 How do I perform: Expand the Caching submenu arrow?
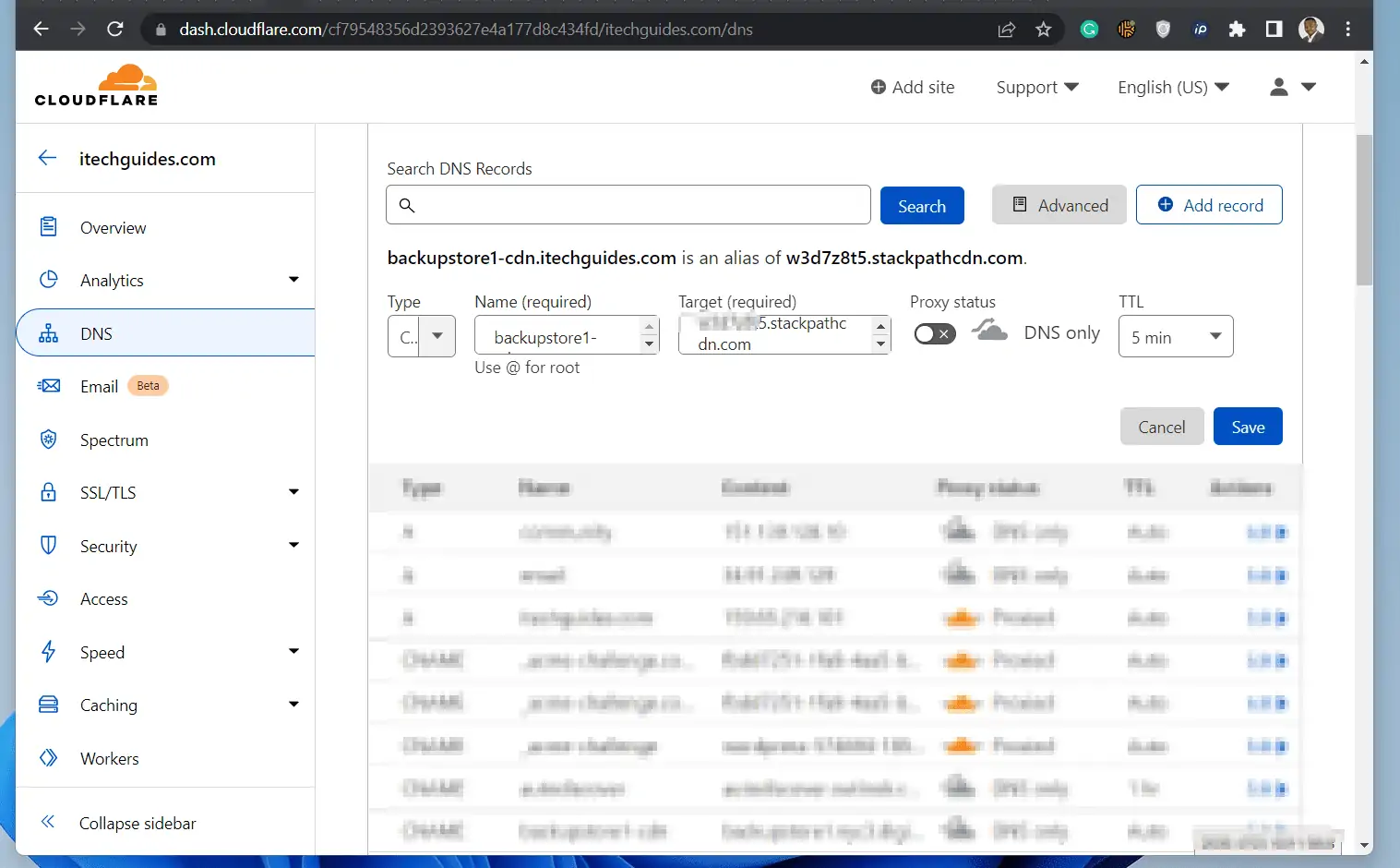(293, 705)
